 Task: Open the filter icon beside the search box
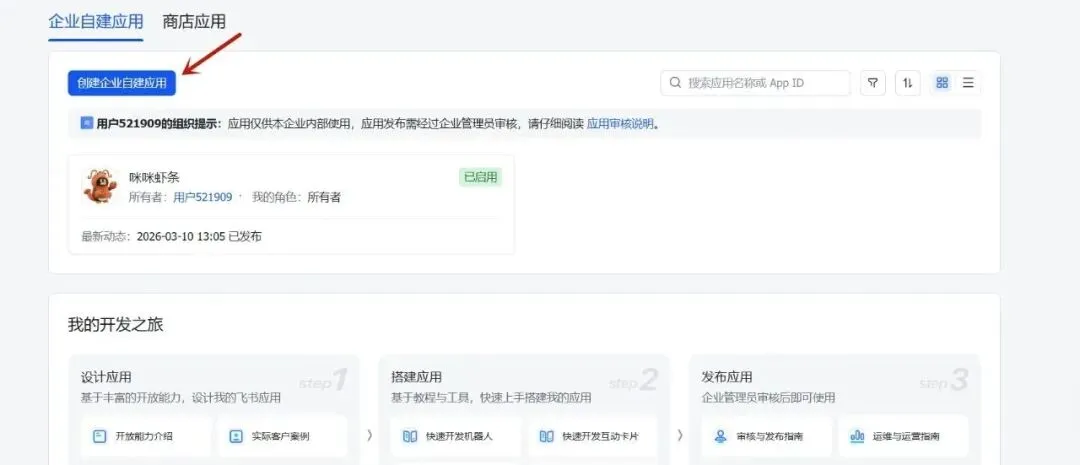873,83
